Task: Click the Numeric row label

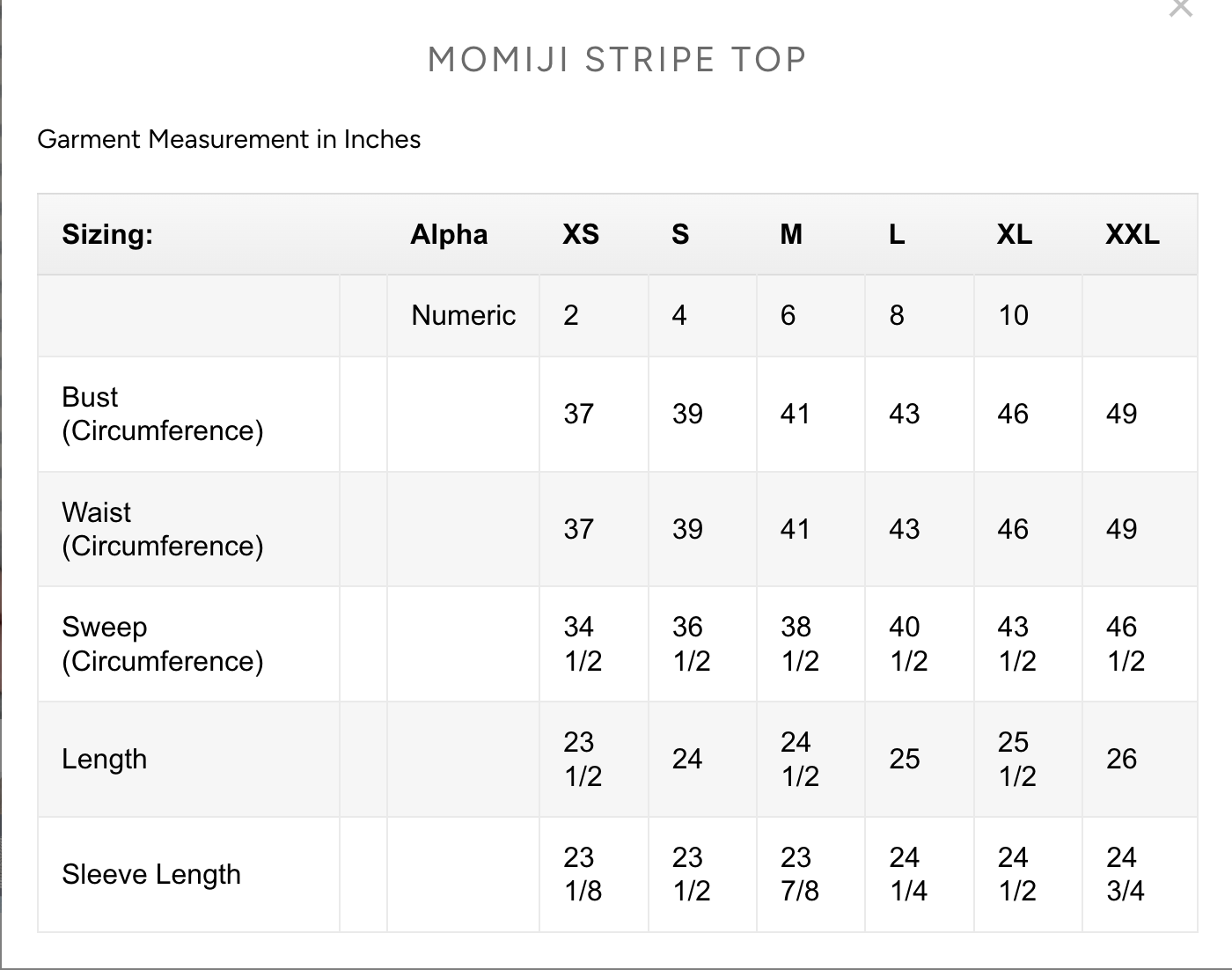Action: pos(463,315)
